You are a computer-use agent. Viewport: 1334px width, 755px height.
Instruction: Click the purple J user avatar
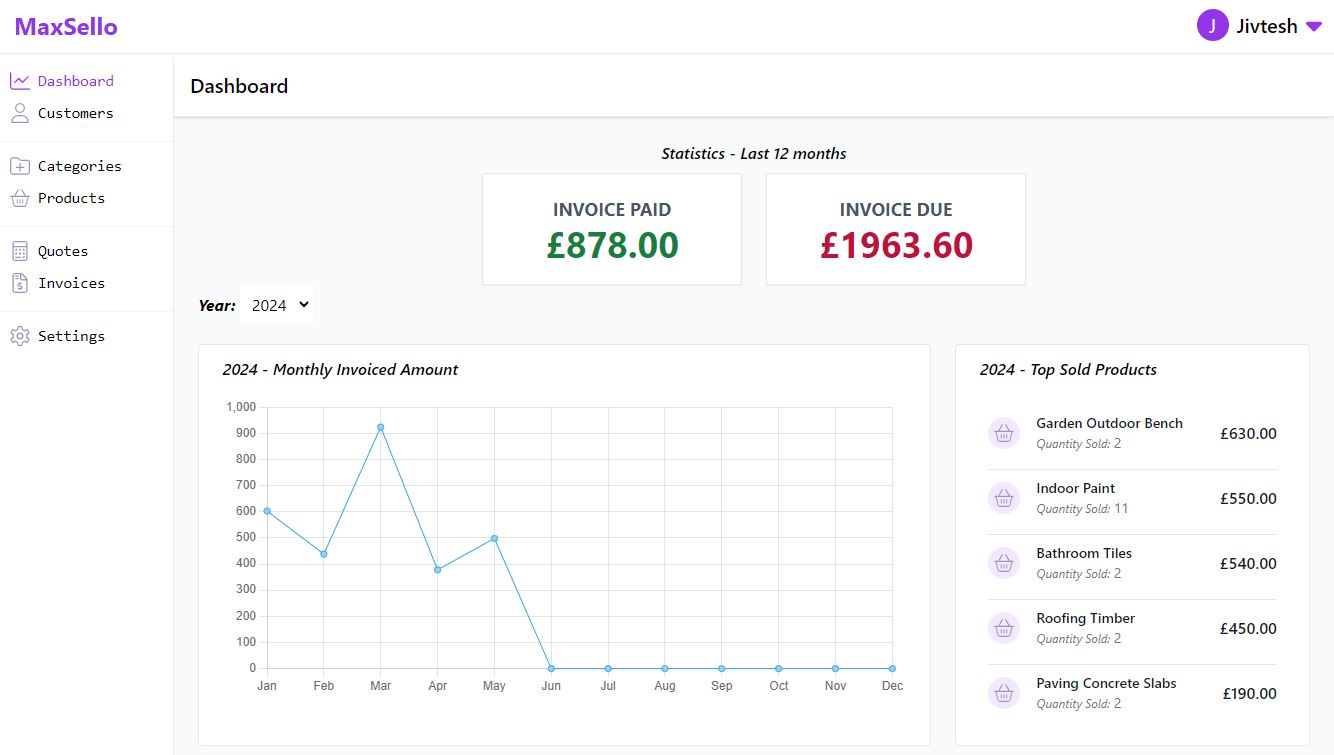pyautogui.click(x=1212, y=26)
